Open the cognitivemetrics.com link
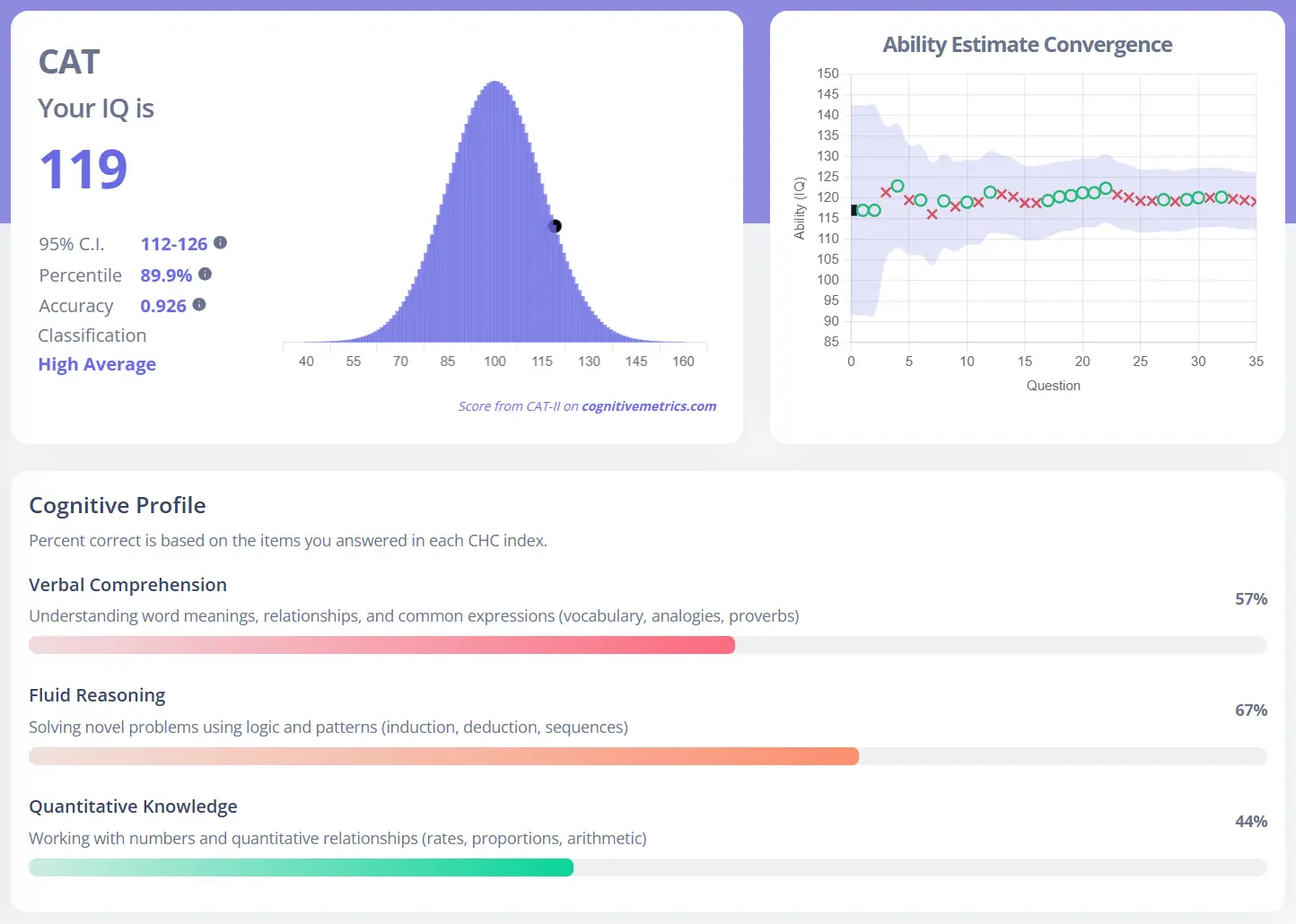Image resolution: width=1296 pixels, height=924 pixels. coord(649,406)
